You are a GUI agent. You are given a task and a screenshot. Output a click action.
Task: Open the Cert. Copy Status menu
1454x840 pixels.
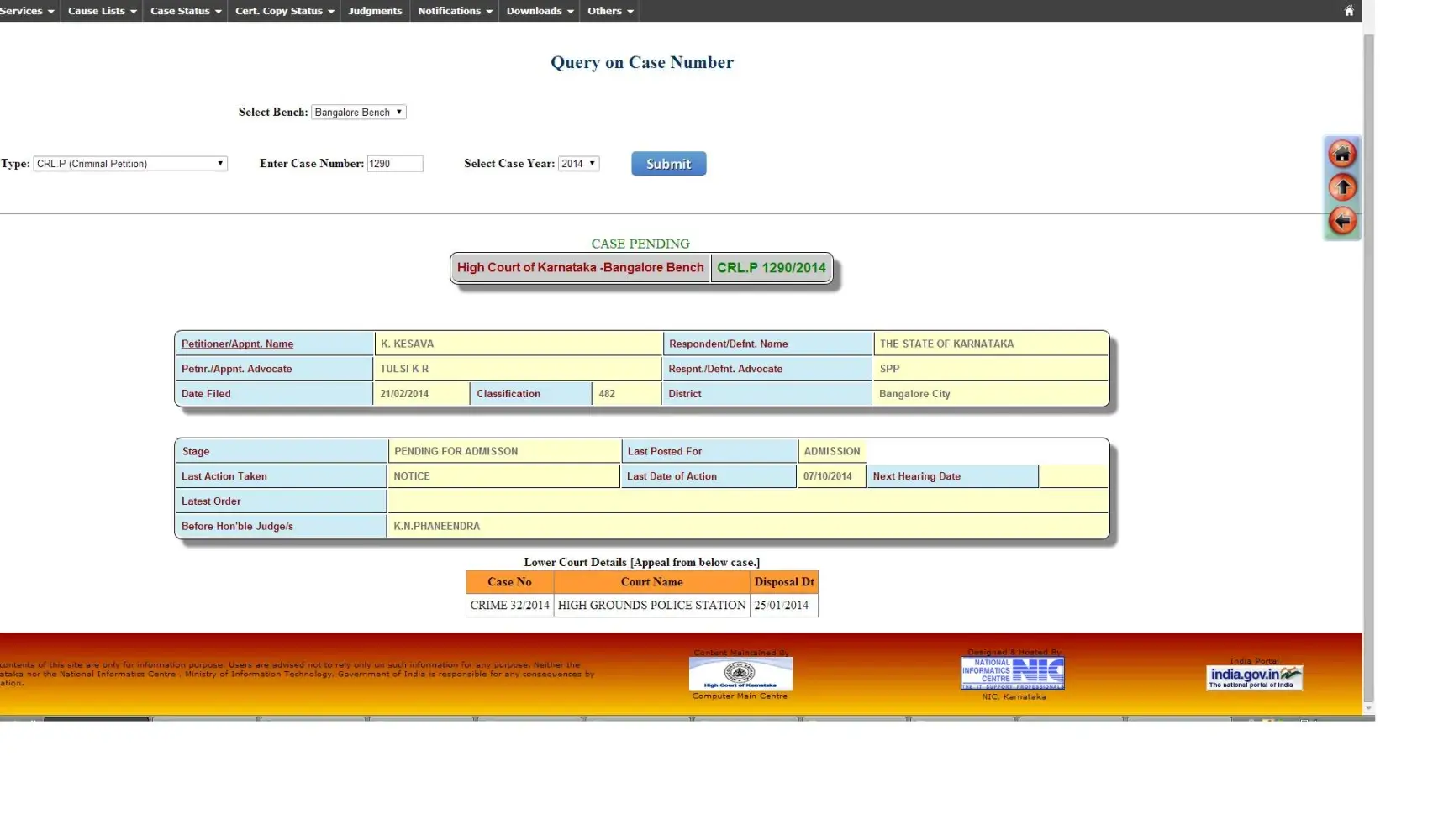coord(284,11)
